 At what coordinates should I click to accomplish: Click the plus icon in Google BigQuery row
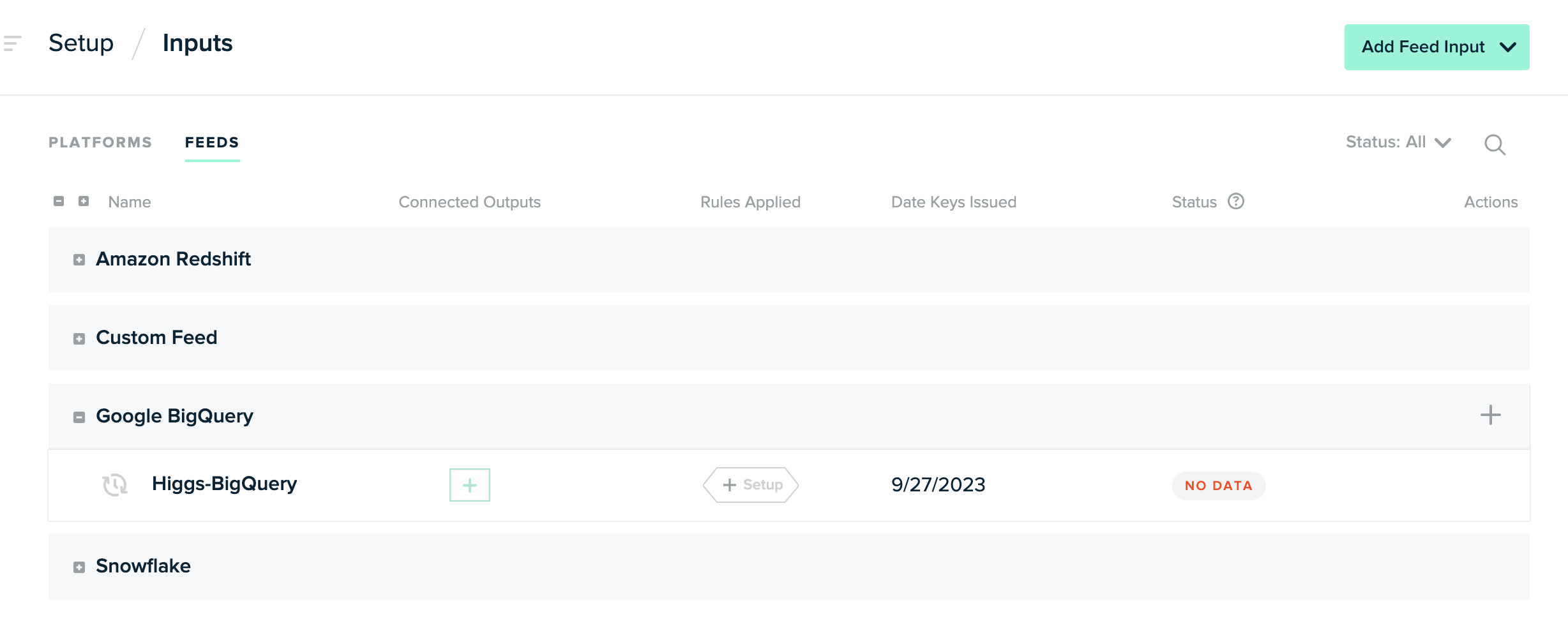pyautogui.click(x=1491, y=415)
